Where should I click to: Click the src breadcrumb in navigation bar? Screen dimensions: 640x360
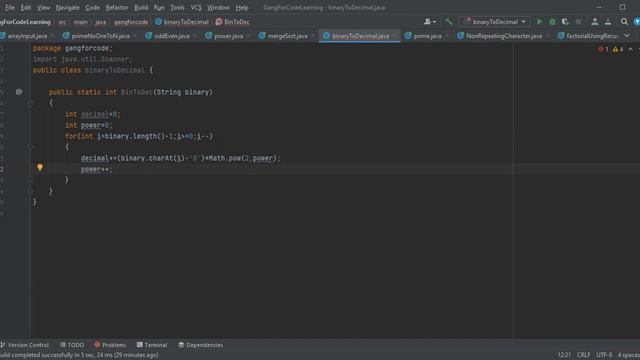62,22
